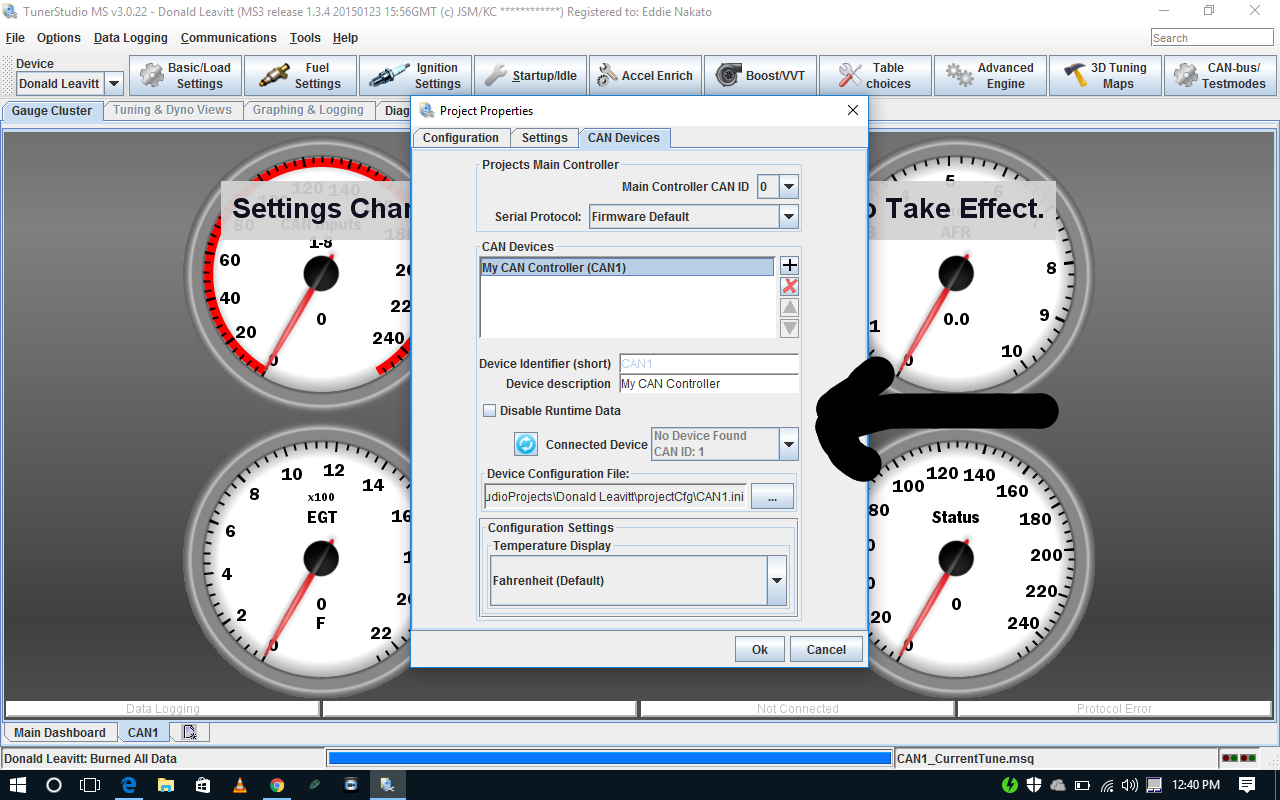Image resolution: width=1280 pixels, height=800 pixels.
Task: Launch Microsoft Edge from taskbar
Action: tap(129, 785)
